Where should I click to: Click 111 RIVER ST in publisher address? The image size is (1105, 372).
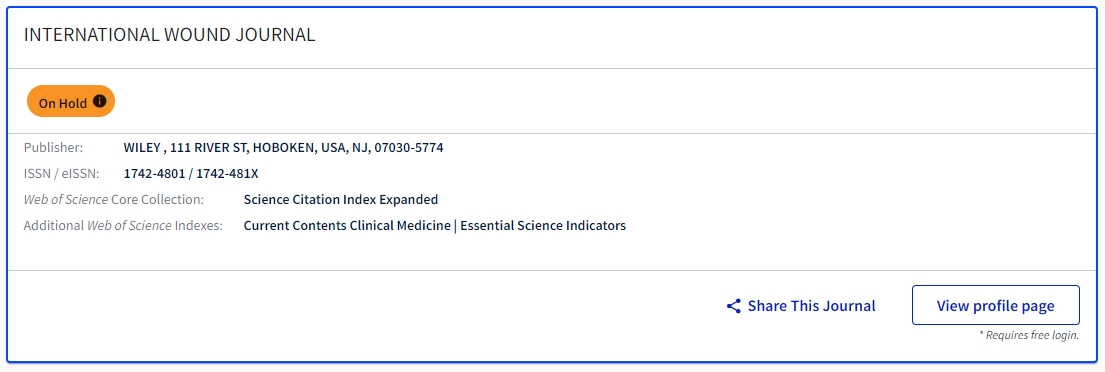[x=206, y=148]
